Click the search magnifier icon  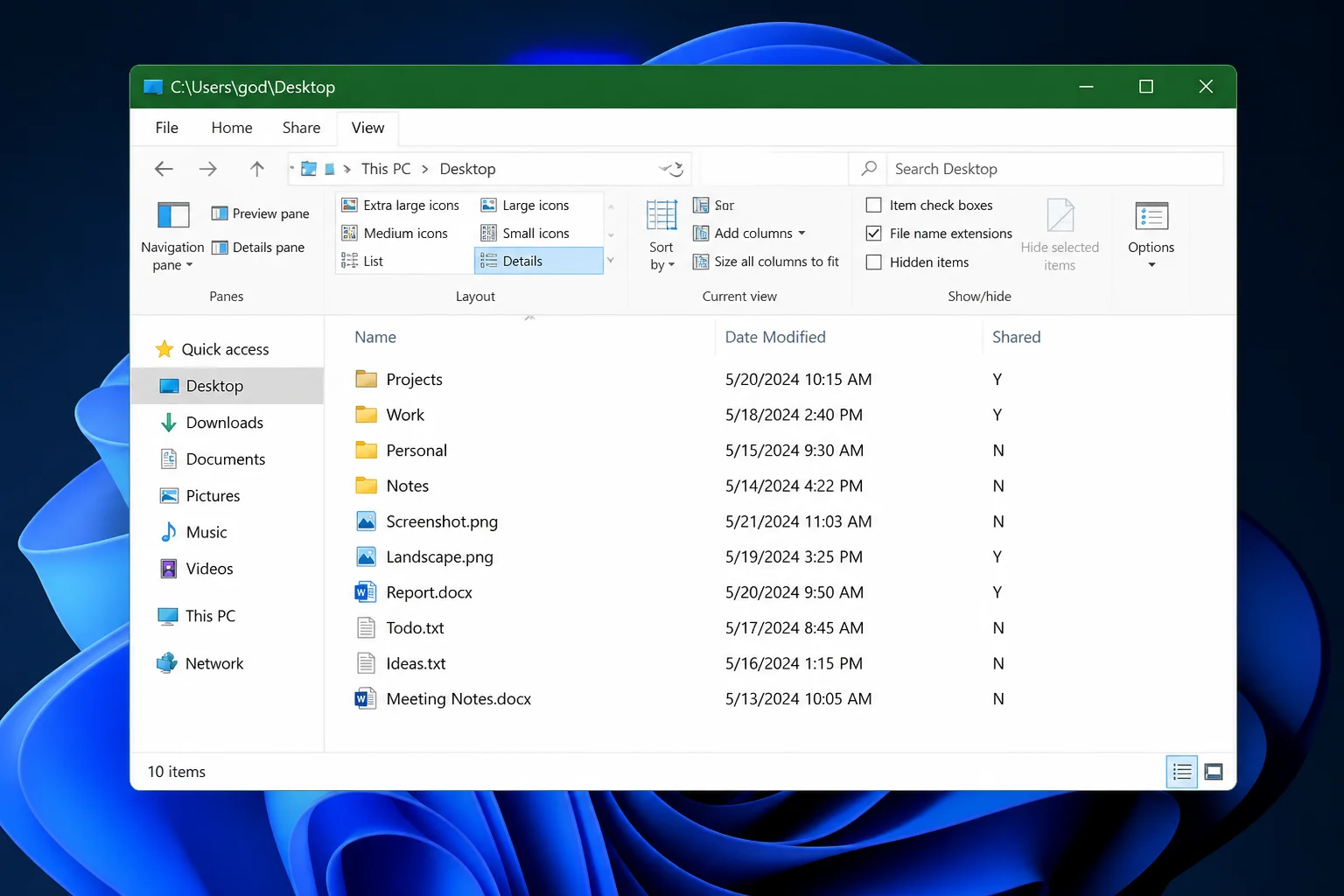(x=869, y=168)
